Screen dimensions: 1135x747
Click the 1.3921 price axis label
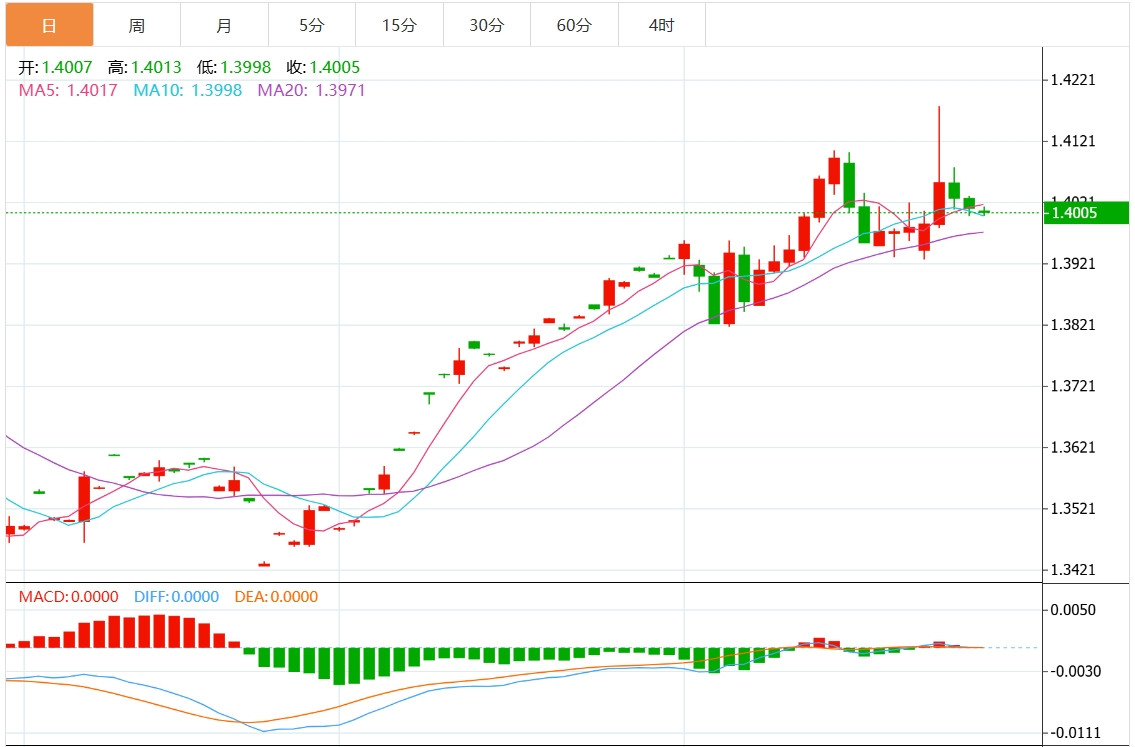click(x=1073, y=263)
